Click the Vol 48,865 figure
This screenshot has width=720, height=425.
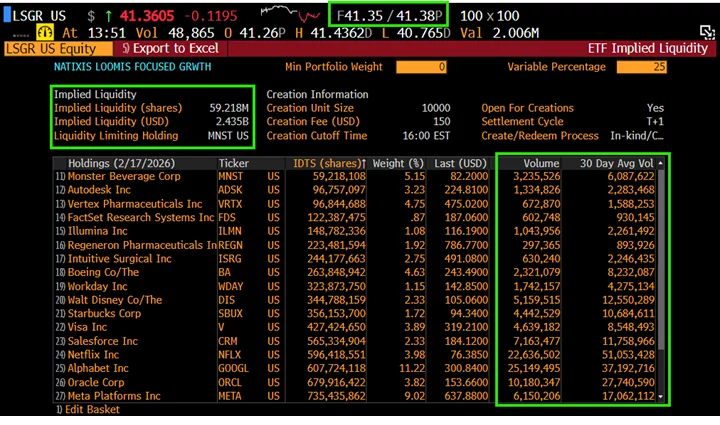(x=175, y=33)
